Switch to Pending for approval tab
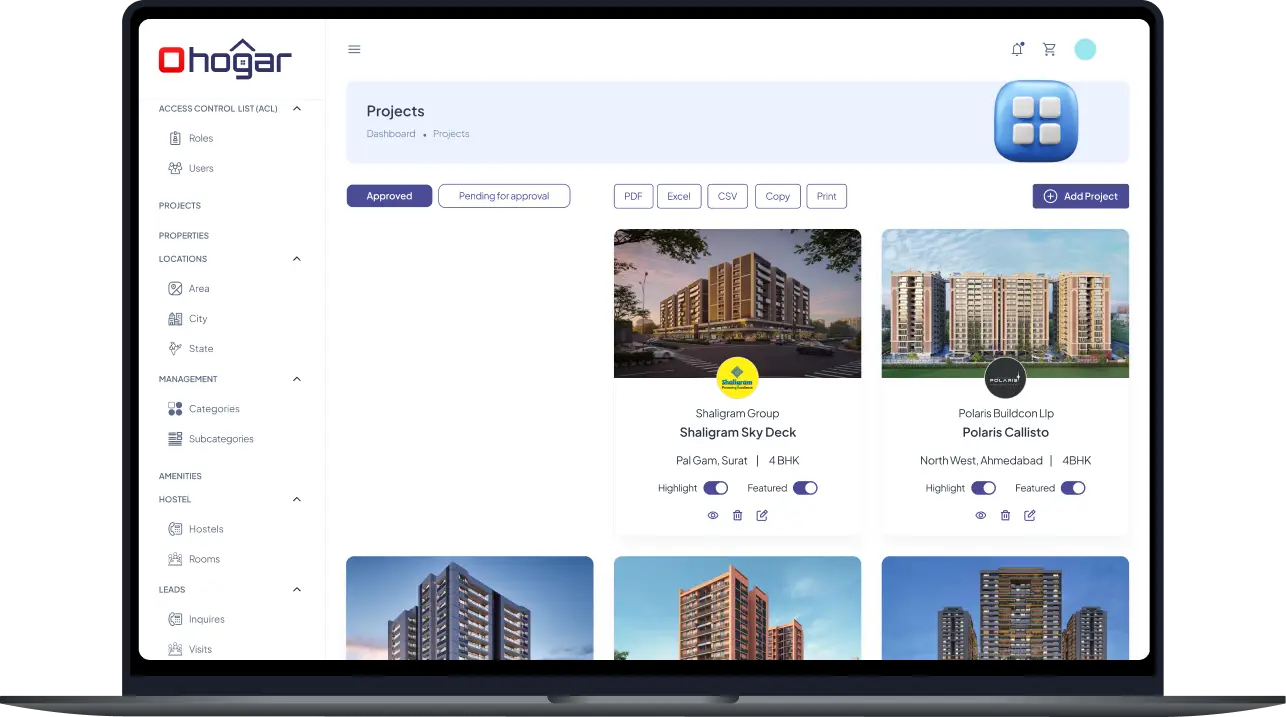The image size is (1286, 717). [x=504, y=196]
